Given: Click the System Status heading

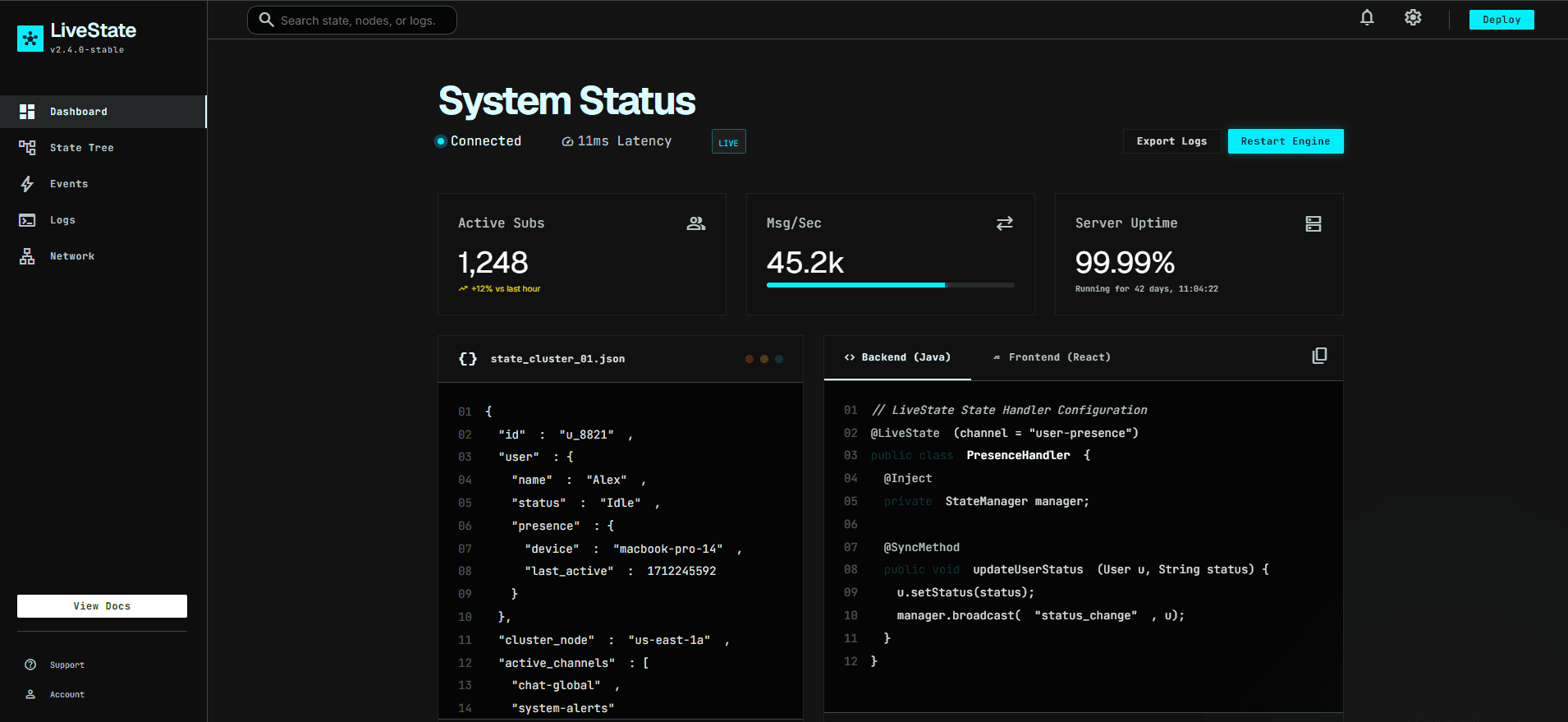Looking at the screenshot, I should point(567,101).
